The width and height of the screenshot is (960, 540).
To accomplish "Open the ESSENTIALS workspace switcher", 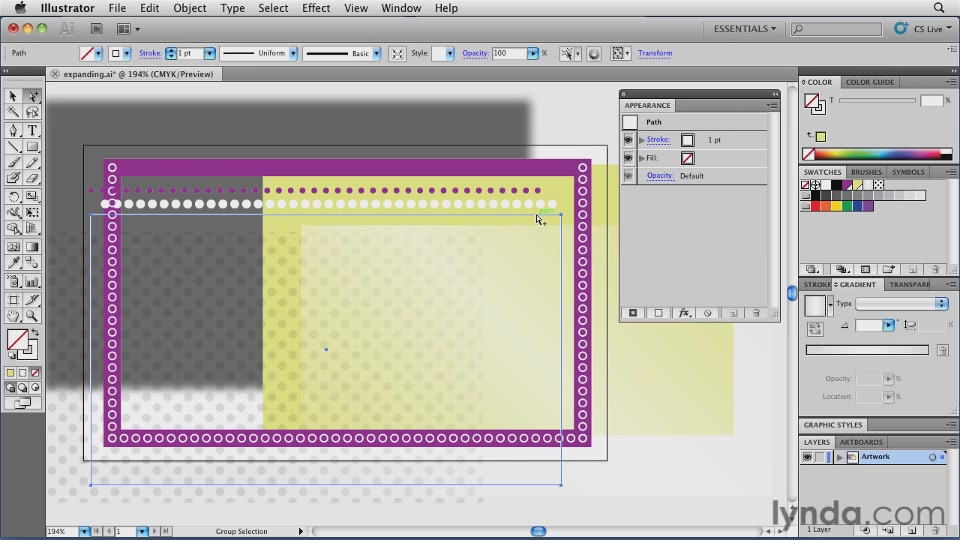I will pyautogui.click(x=744, y=29).
